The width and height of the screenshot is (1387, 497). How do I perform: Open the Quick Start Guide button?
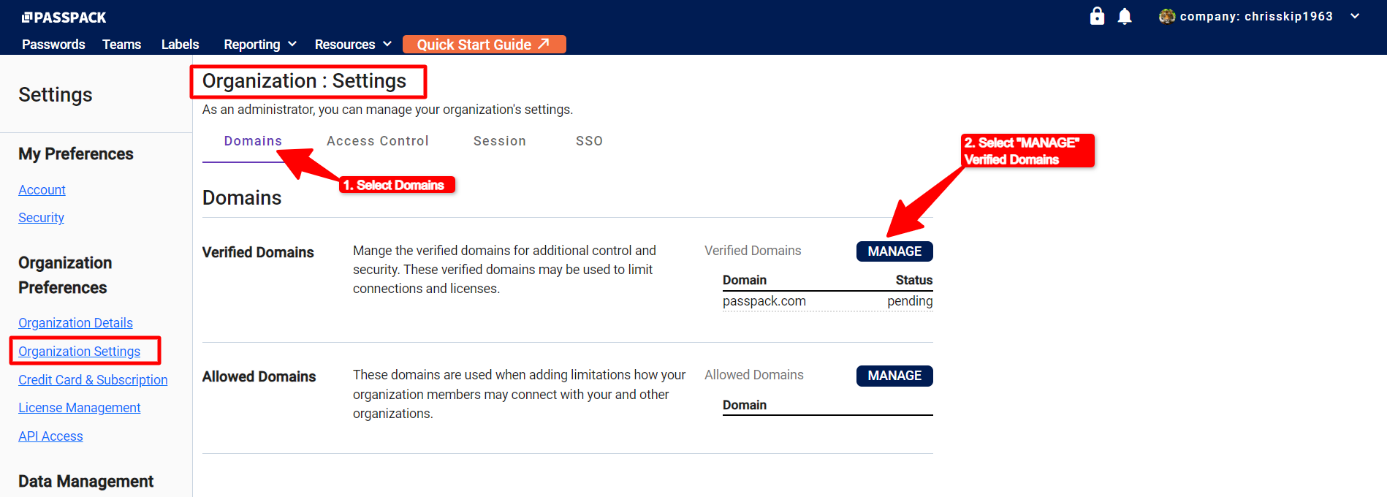click(484, 44)
